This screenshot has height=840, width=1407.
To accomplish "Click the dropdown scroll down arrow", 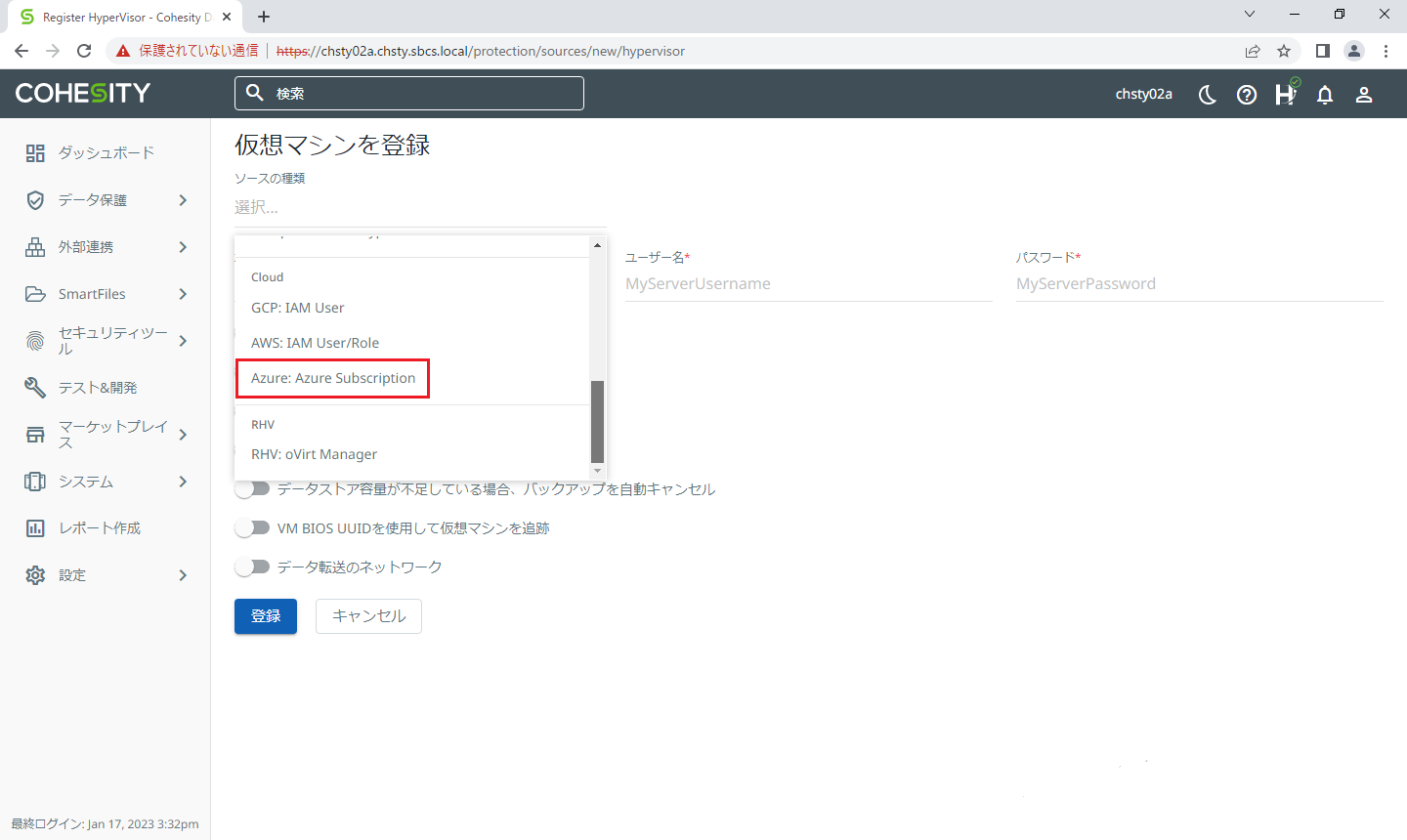I will click(597, 471).
